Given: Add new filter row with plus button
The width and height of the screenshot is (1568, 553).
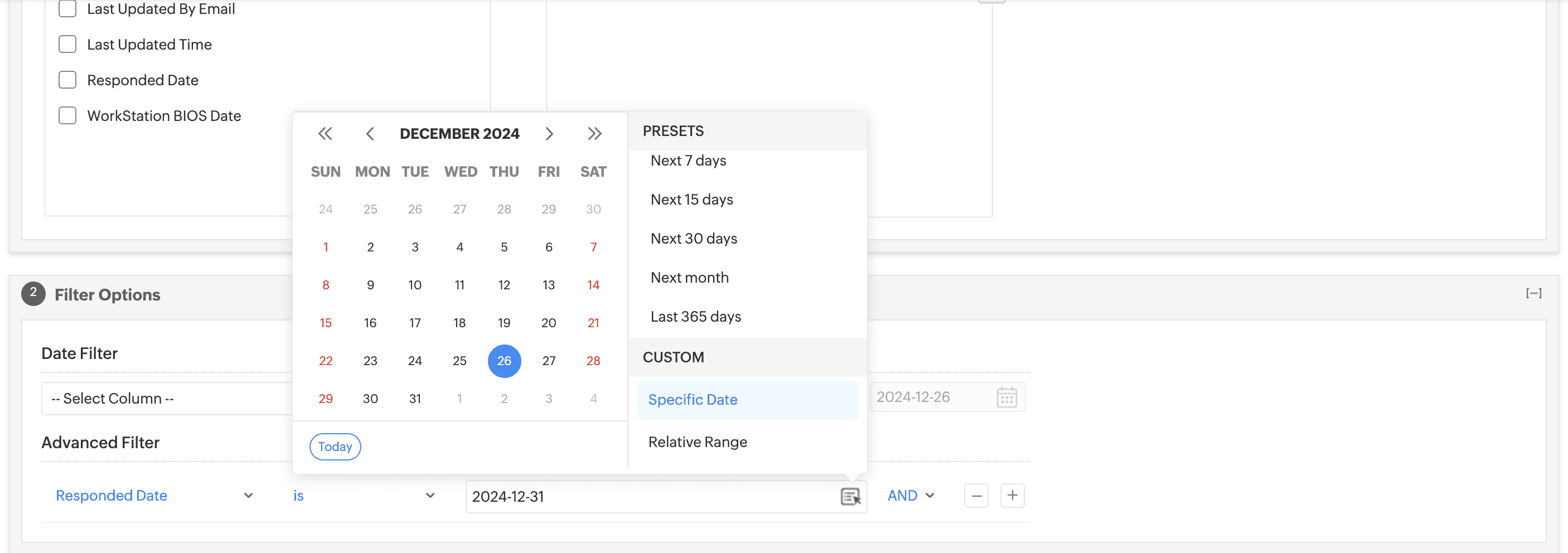Looking at the screenshot, I should click(x=1012, y=496).
